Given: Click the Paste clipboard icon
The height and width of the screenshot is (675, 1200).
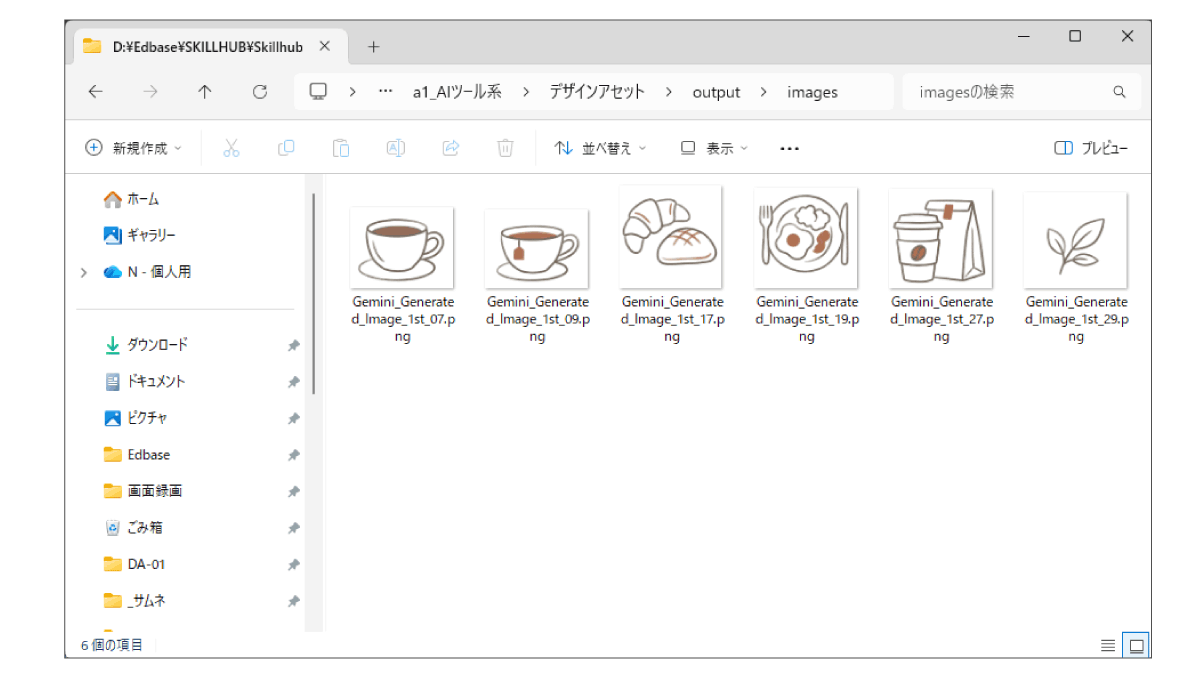Looking at the screenshot, I should click(341, 148).
